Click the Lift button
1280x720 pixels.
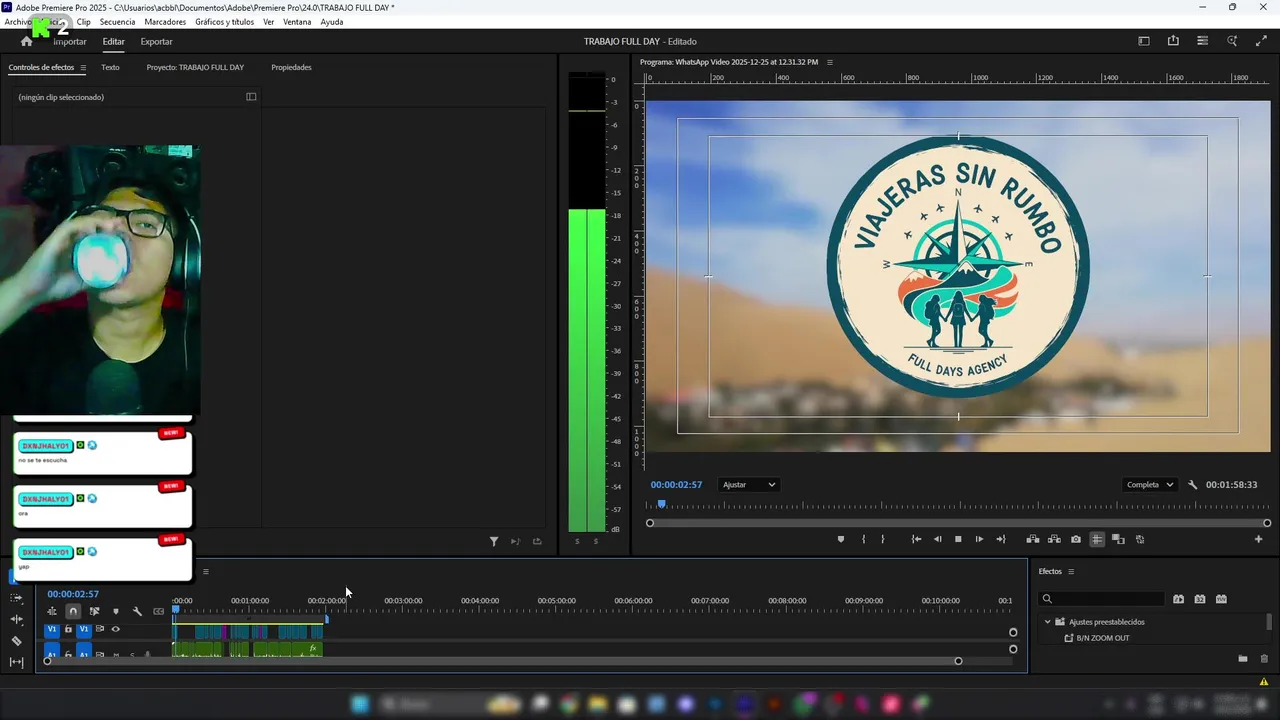coord(1033,539)
